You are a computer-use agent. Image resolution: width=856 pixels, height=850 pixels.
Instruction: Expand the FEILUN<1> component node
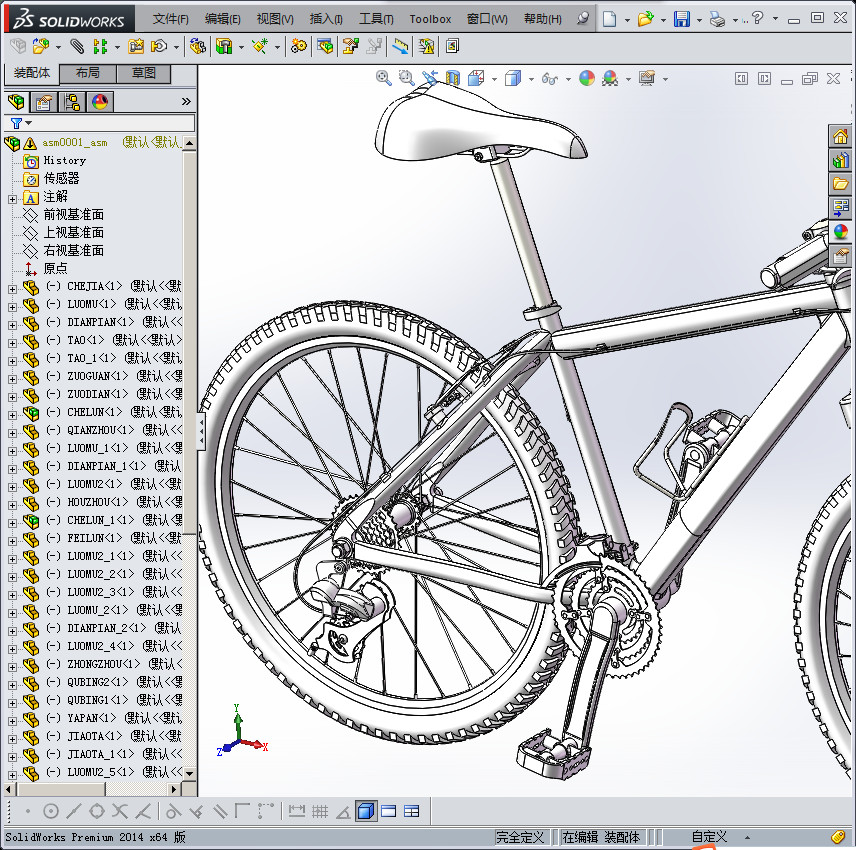pyautogui.click(x=12, y=541)
